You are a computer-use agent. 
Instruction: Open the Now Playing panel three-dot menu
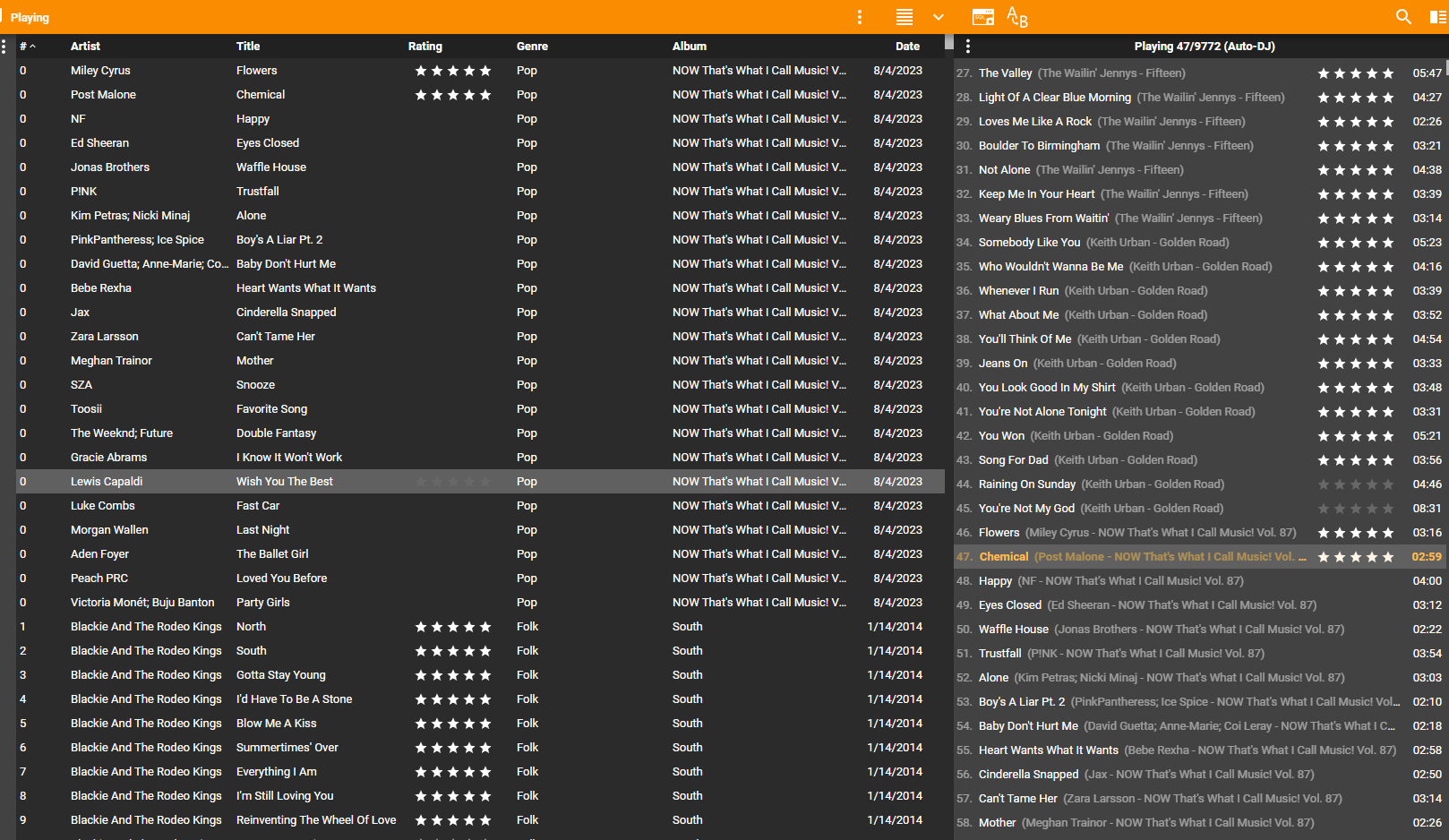point(968,47)
